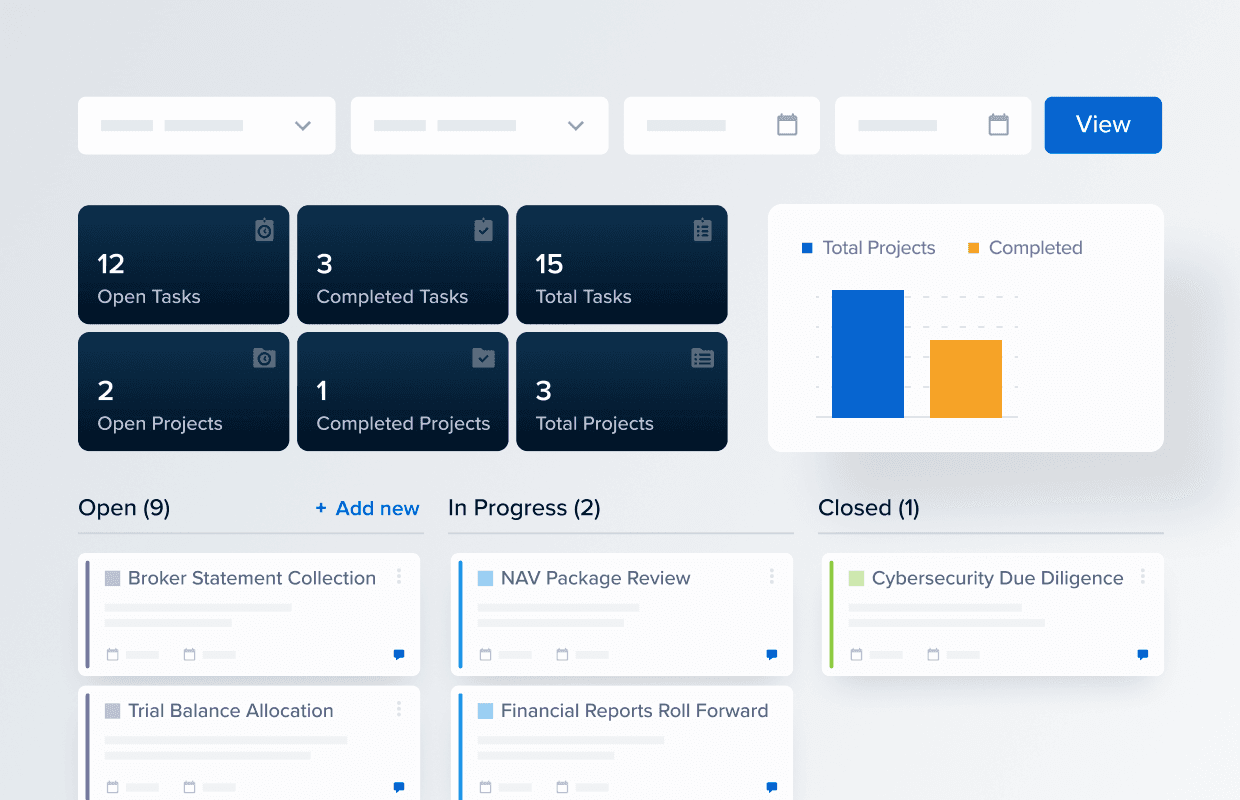Open the three-dot menu on NAV Package Review
This screenshot has height=800, width=1240.
(x=771, y=577)
